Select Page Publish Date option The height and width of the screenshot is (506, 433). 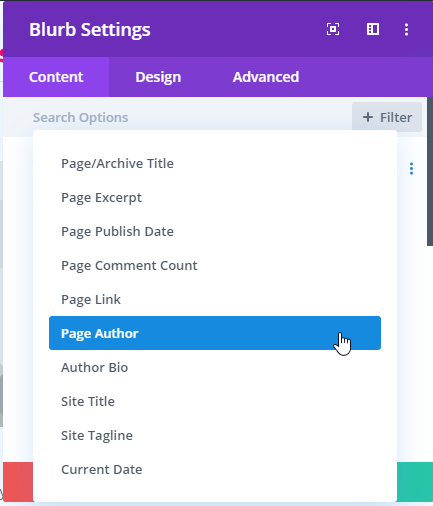pyautogui.click(x=215, y=232)
